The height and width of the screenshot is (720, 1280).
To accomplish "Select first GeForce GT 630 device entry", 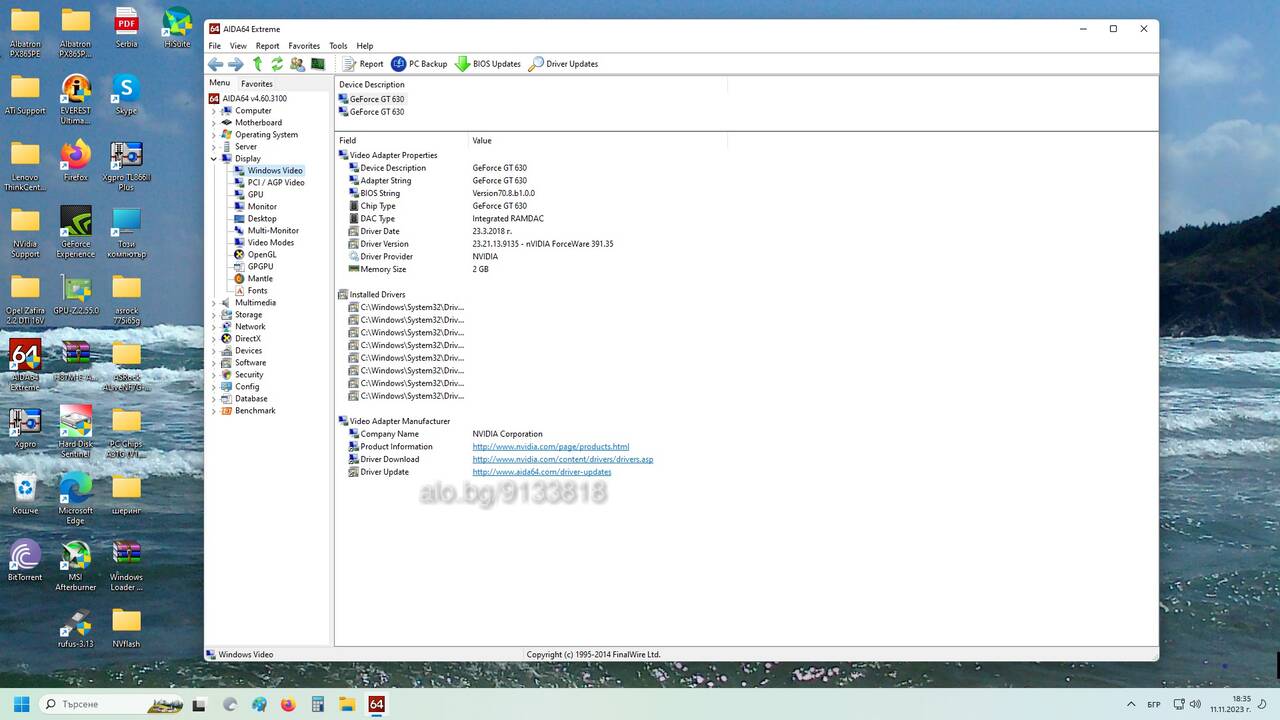I will [377, 99].
